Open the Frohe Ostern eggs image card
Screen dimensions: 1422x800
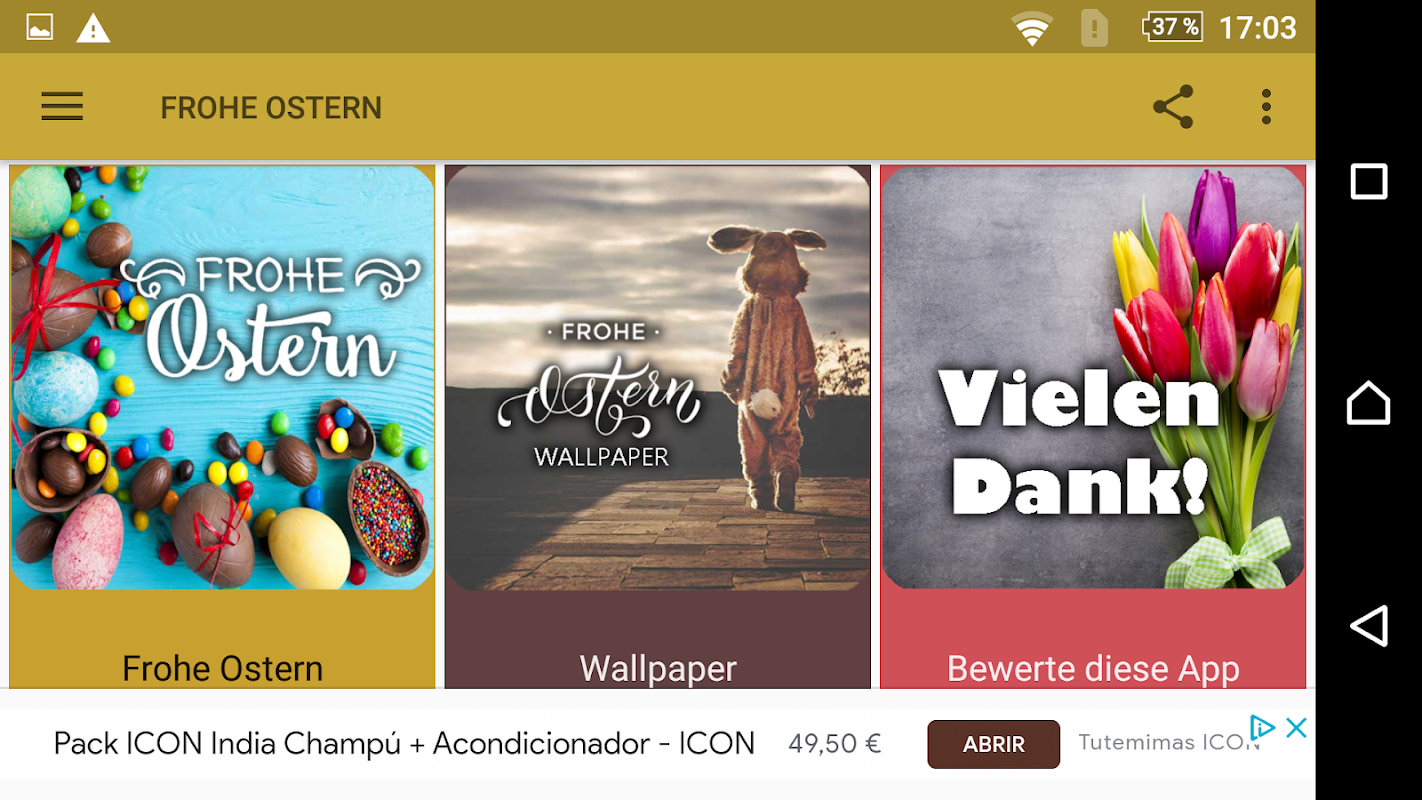point(223,377)
